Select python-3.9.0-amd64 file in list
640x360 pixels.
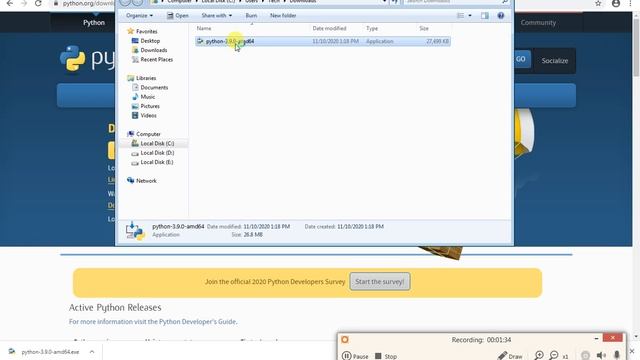click(x=323, y=41)
